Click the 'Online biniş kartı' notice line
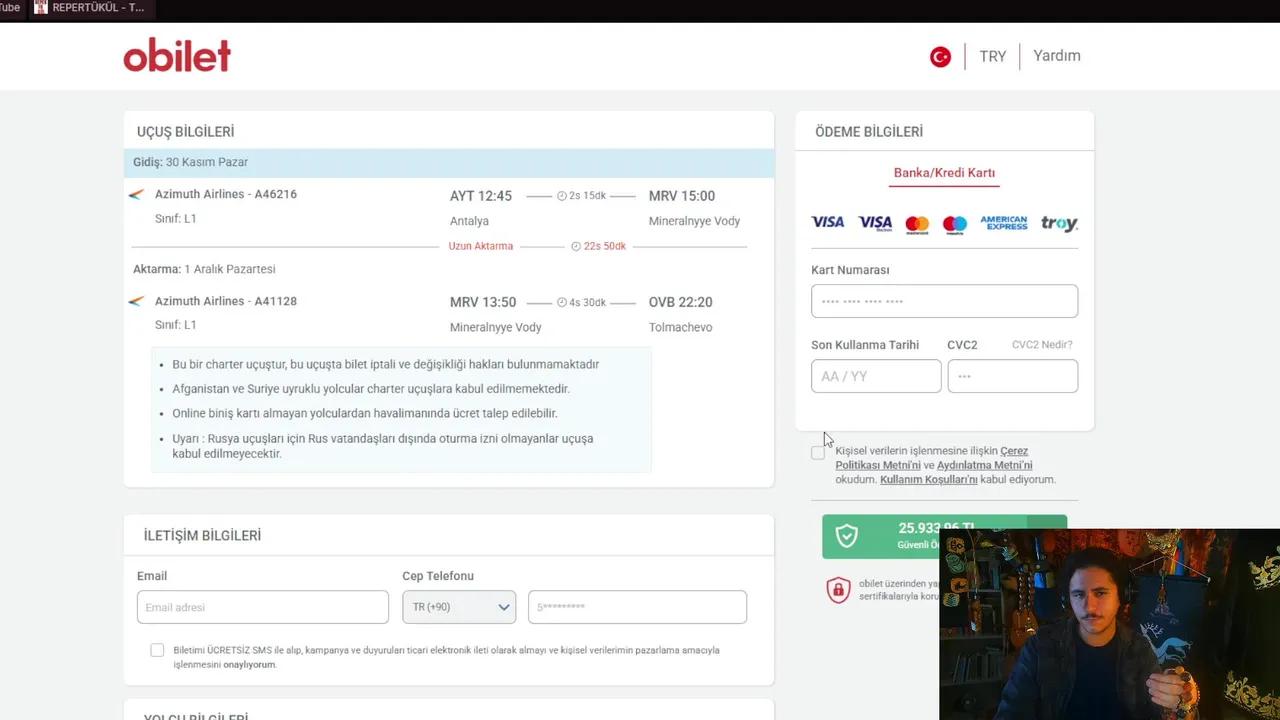The image size is (1280, 720). pos(365,413)
